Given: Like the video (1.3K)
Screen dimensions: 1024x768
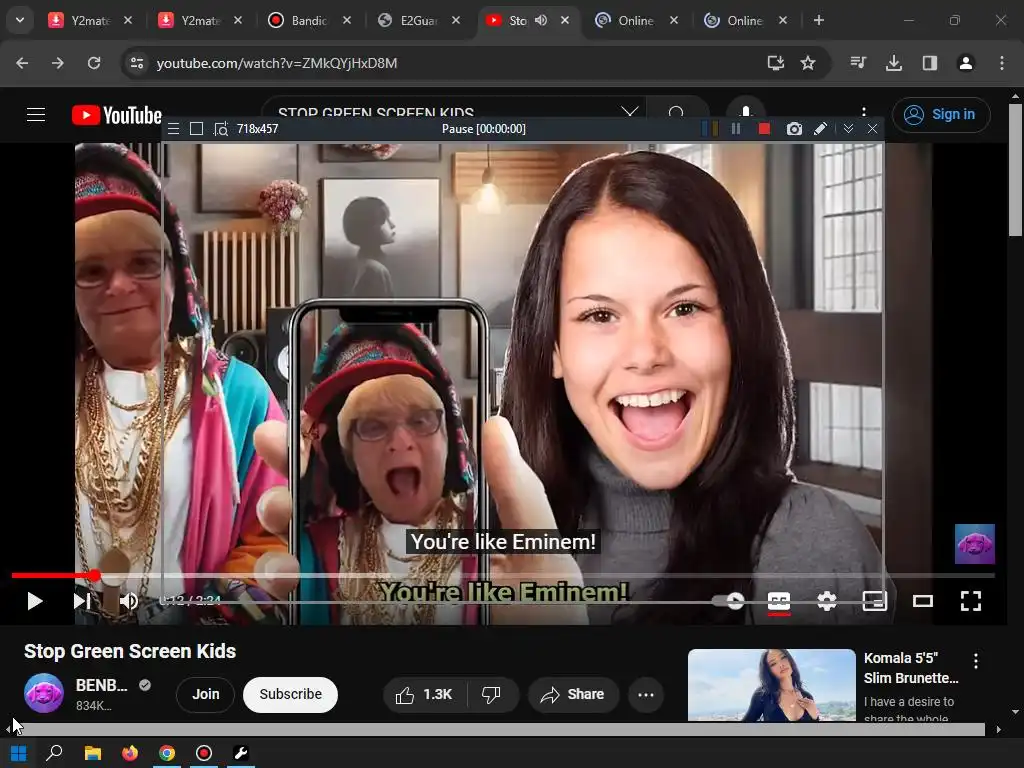Looking at the screenshot, I should tap(424, 694).
